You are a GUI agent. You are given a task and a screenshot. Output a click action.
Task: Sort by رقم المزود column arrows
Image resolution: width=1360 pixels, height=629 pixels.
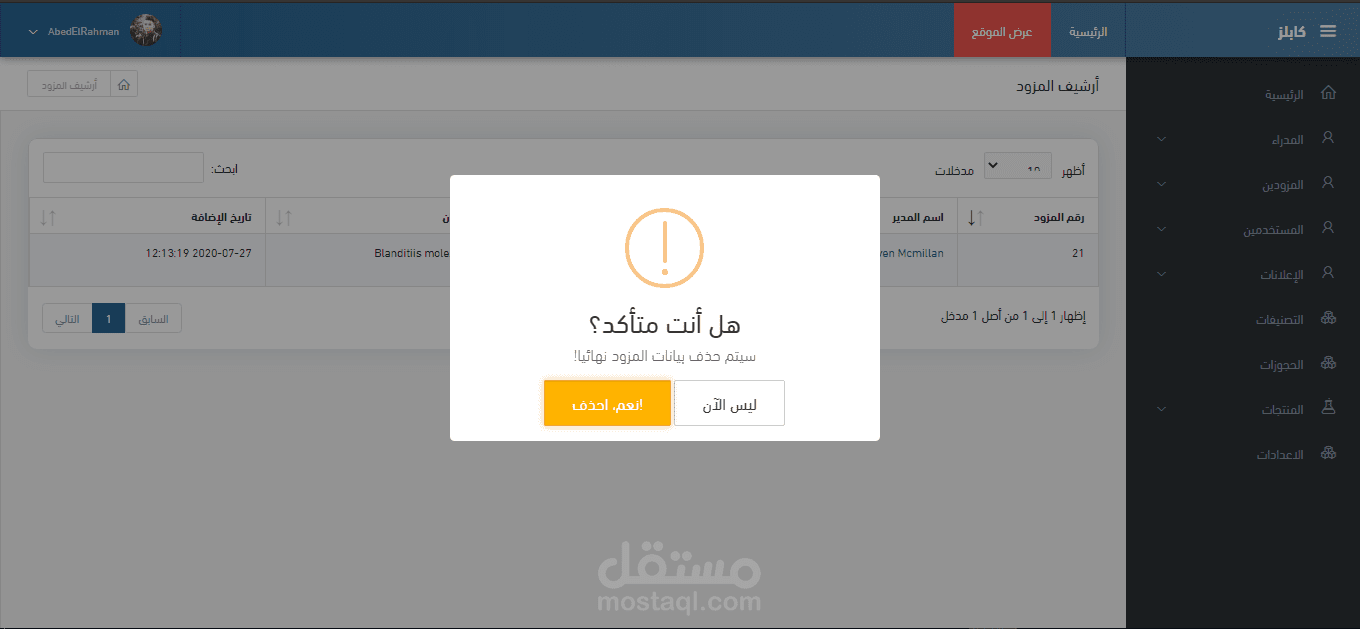coord(976,216)
